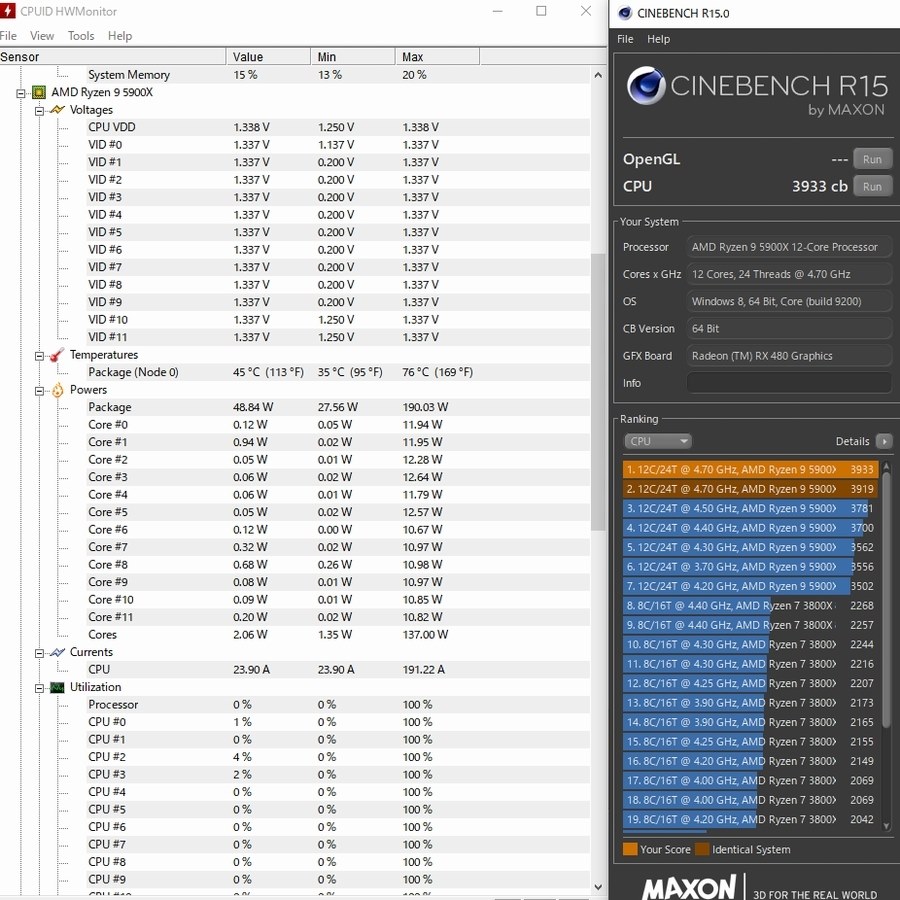Open the CPU ranking dropdown in Cinebench
The image size is (900, 900).
tap(658, 441)
